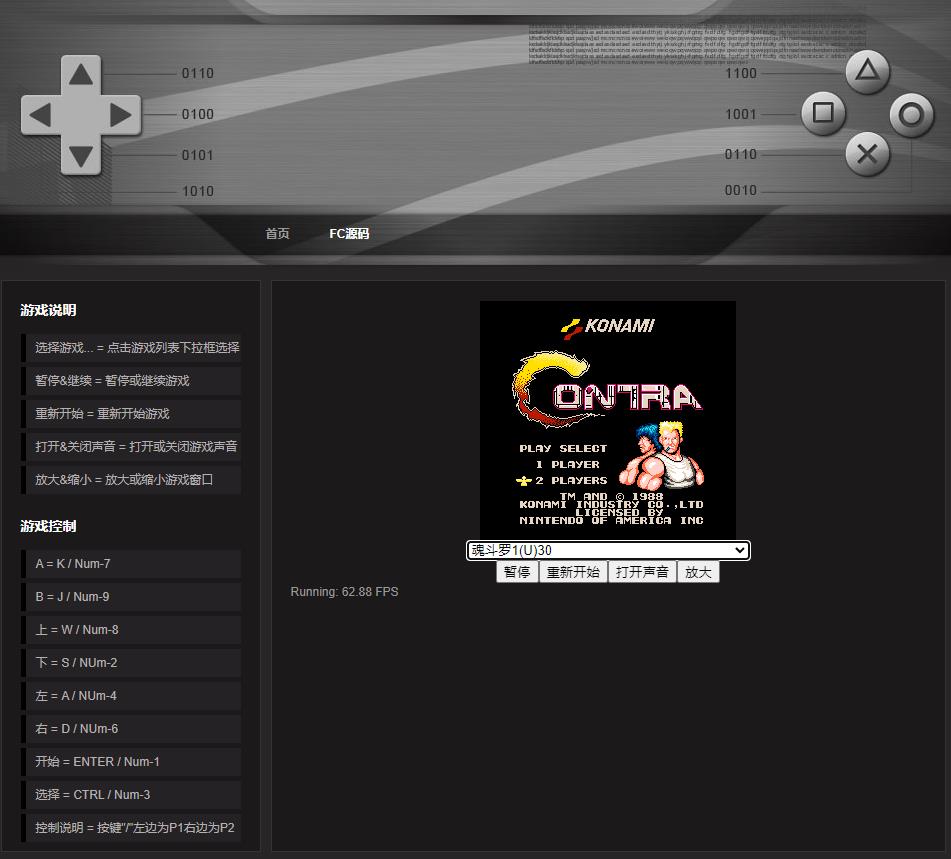Click the D-pad left arrow
This screenshot has width=951, height=859.
pyautogui.click(x=41, y=115)
